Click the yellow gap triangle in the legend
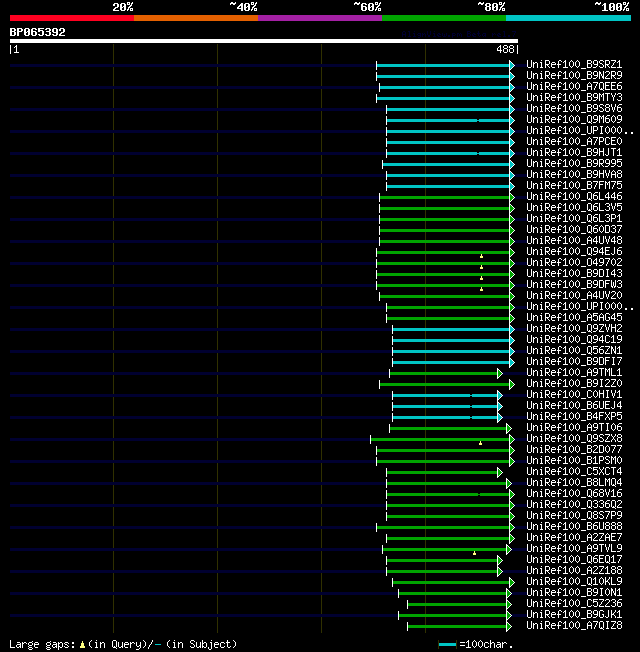The image size is (640, 652). tap(82, 645)
